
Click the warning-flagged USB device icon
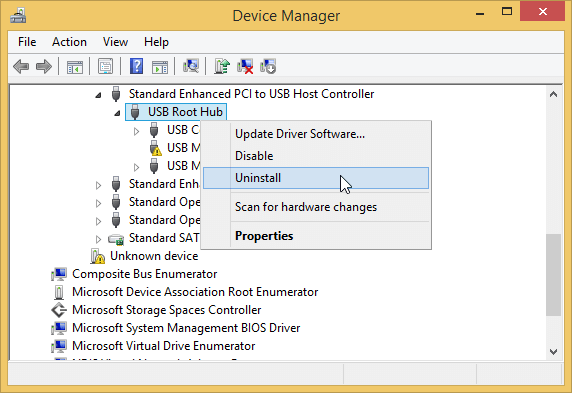[155, 148]
